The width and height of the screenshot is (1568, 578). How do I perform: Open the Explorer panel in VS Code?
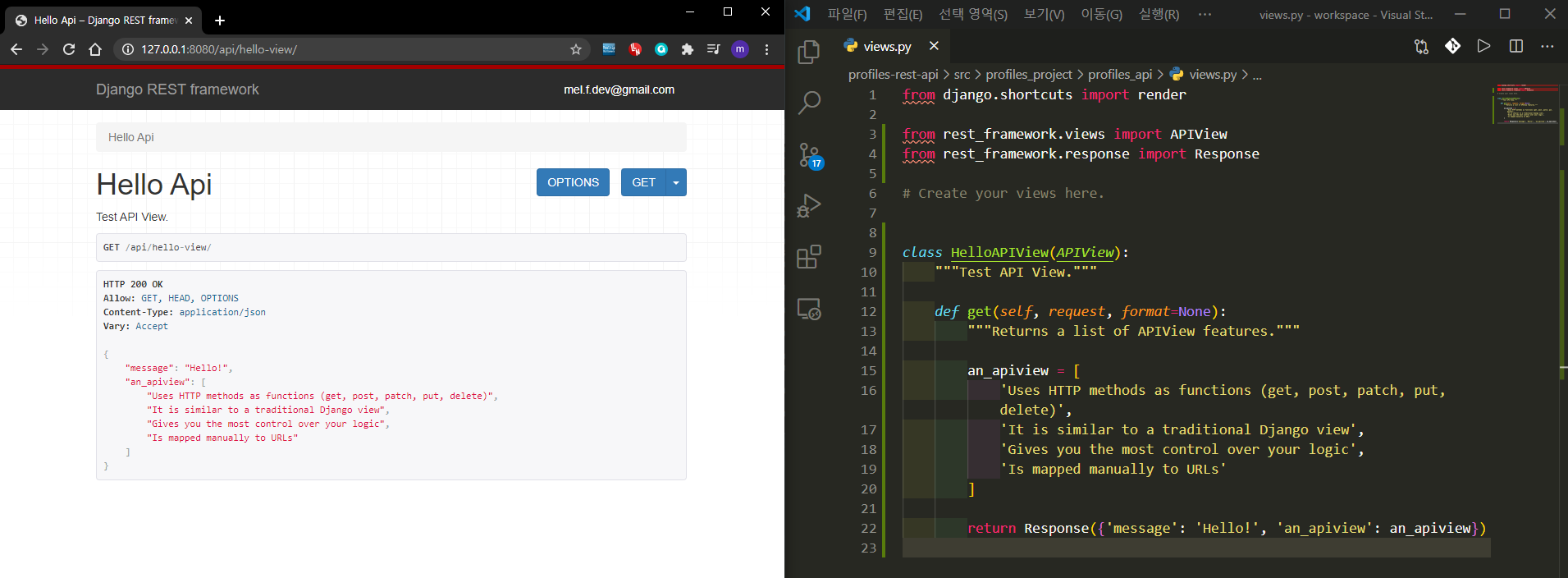(809, 52)
